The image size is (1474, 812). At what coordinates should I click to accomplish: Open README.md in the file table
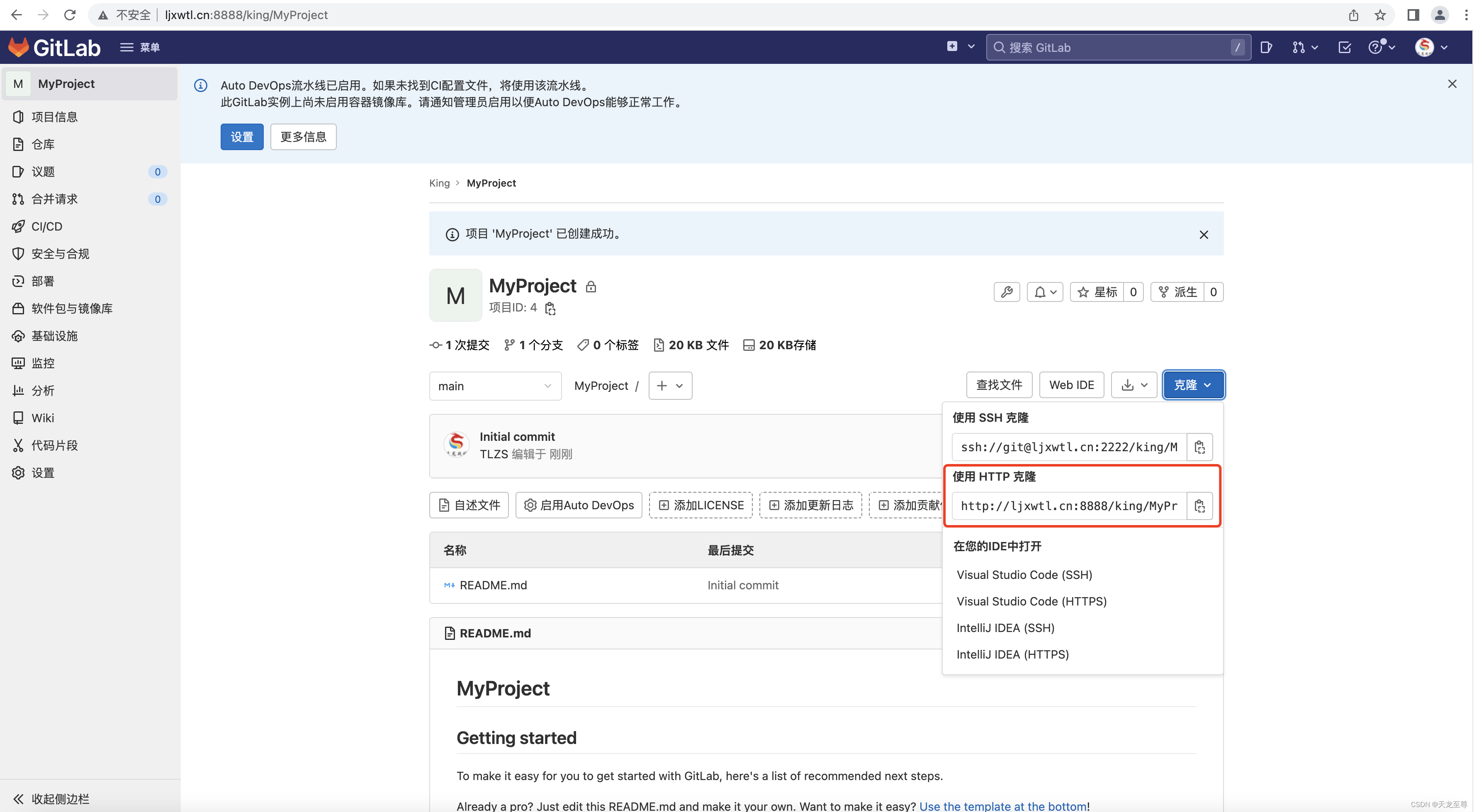[x=493, y=586]
